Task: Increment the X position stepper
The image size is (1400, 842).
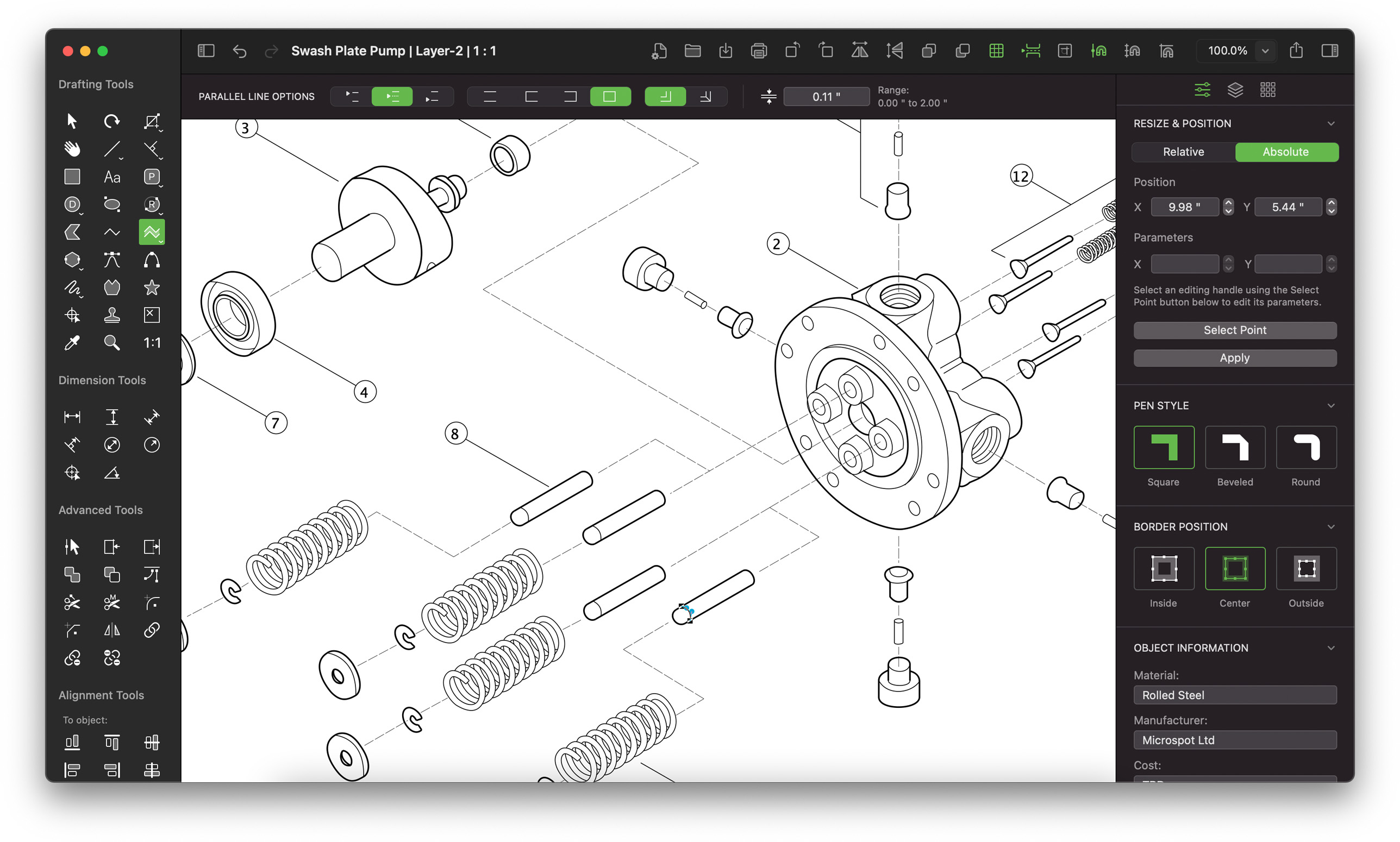Action: tap(1228, 203)
